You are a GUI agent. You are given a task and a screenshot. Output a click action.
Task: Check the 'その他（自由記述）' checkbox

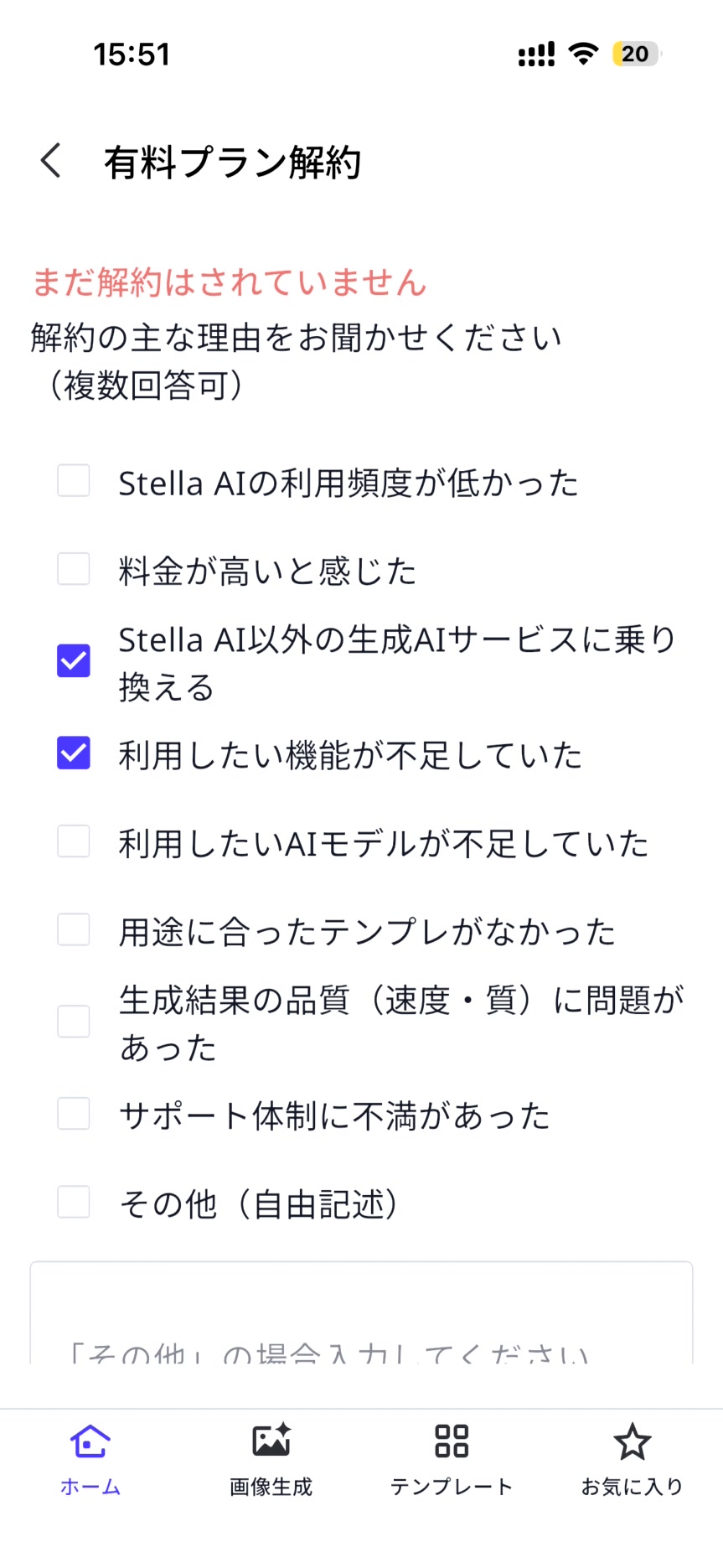click(x=74, y=1202)
